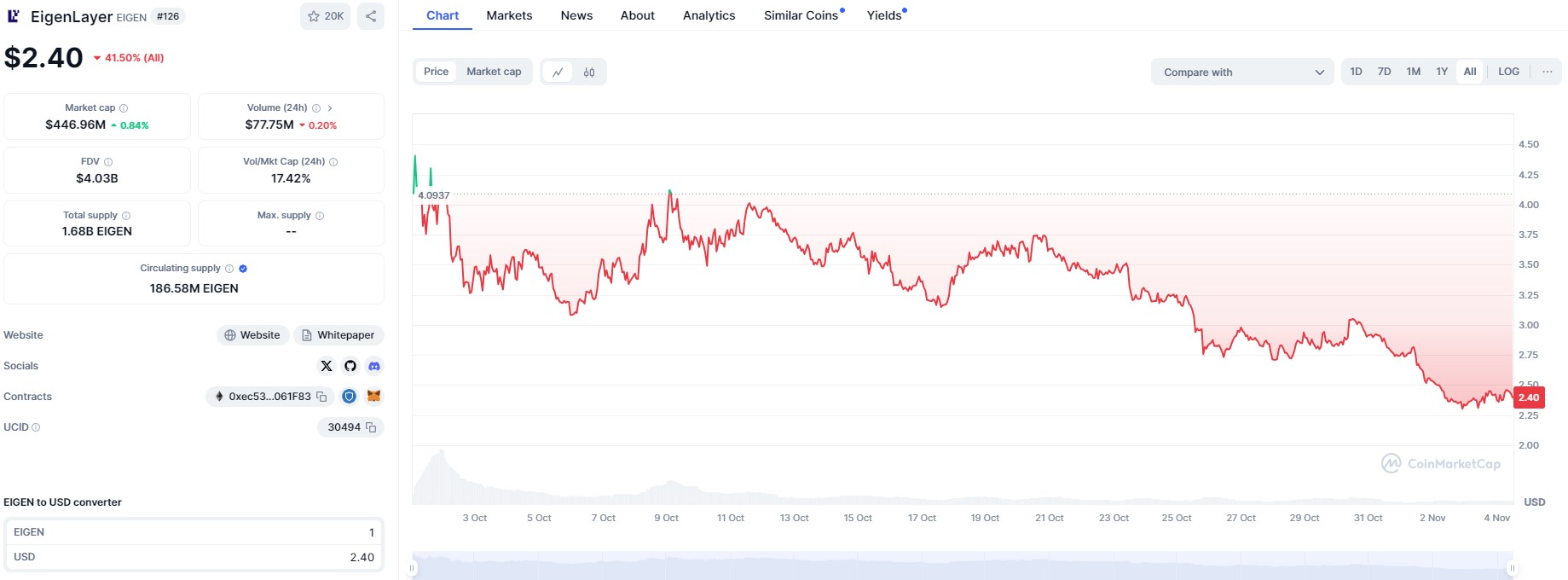Viewport: 1568px width, 580px height.
Task: Switch to the News tab
Action: pyautogui.click(x=576, y=15)
